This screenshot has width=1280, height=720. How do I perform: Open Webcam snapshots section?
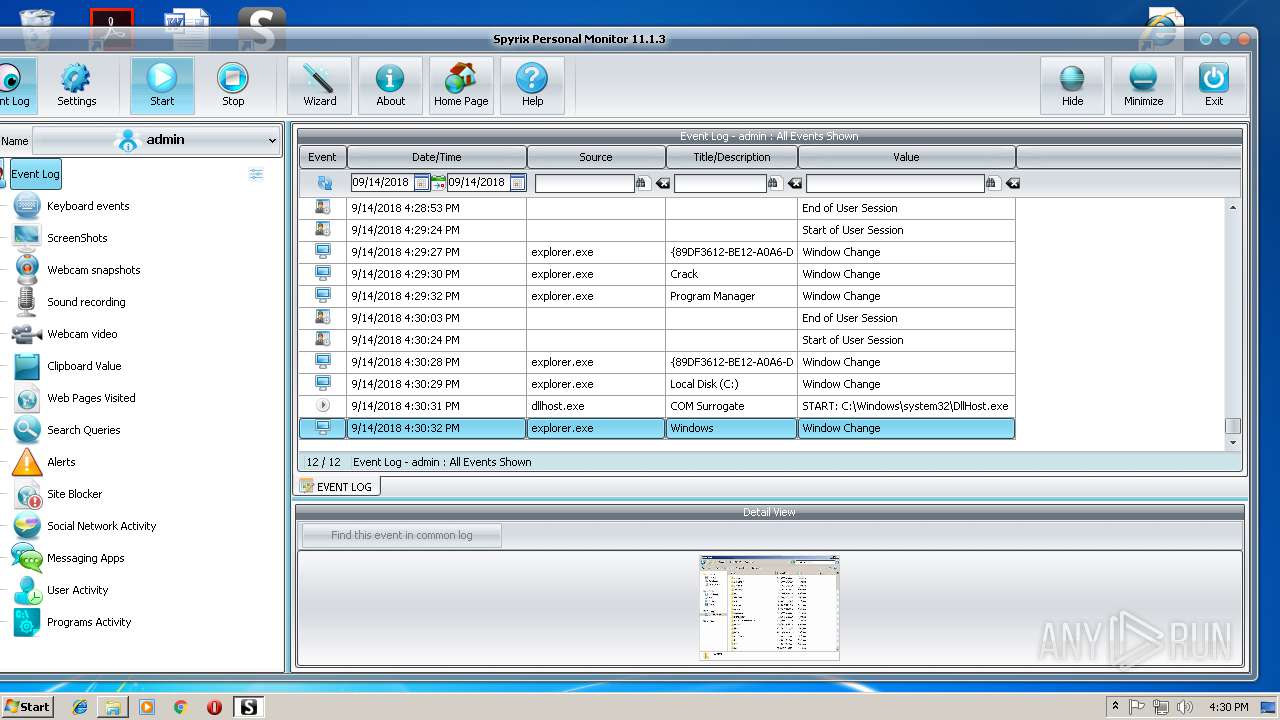93,270
